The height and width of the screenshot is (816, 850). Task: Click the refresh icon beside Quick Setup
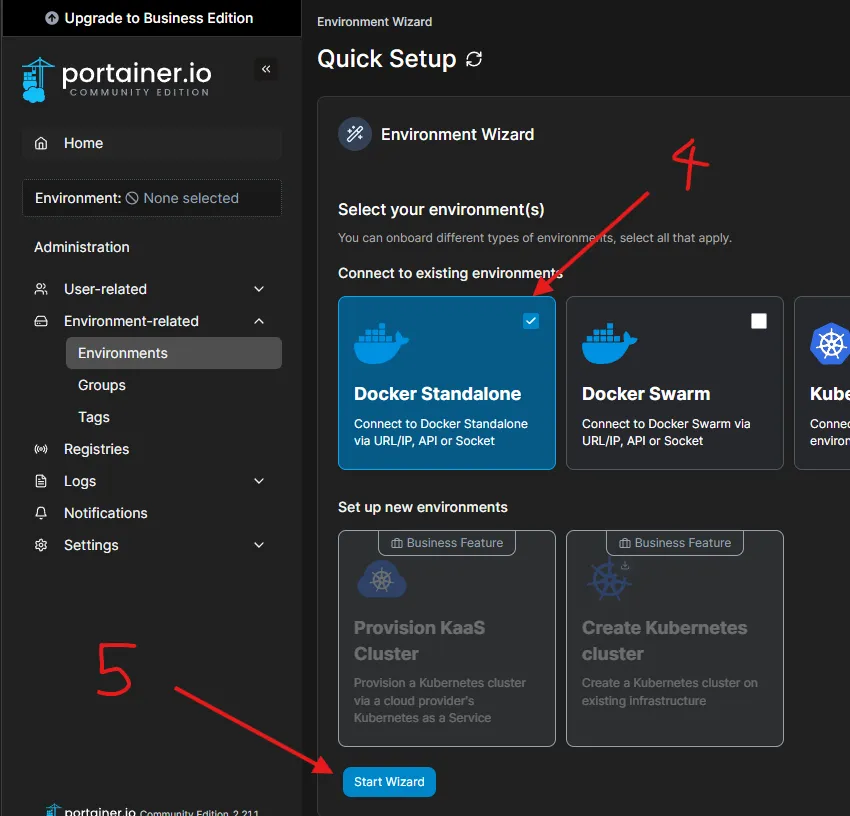tap(474, 59)
